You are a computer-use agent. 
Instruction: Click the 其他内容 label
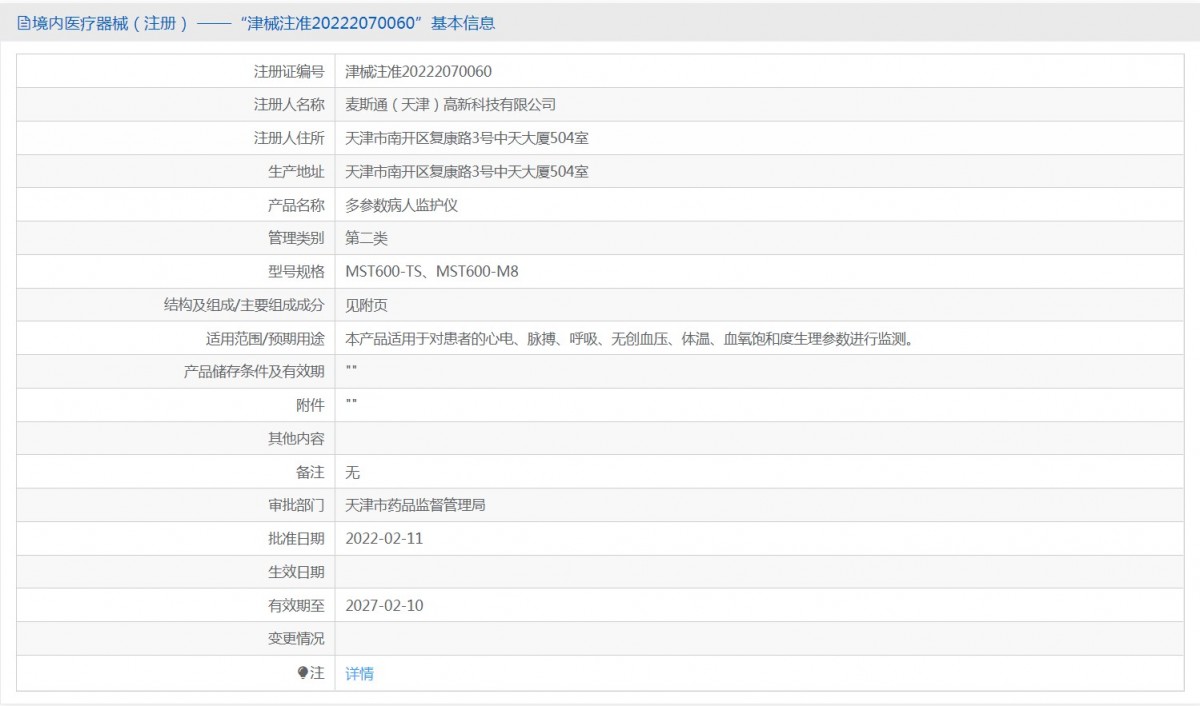click(x=296, y=438)
